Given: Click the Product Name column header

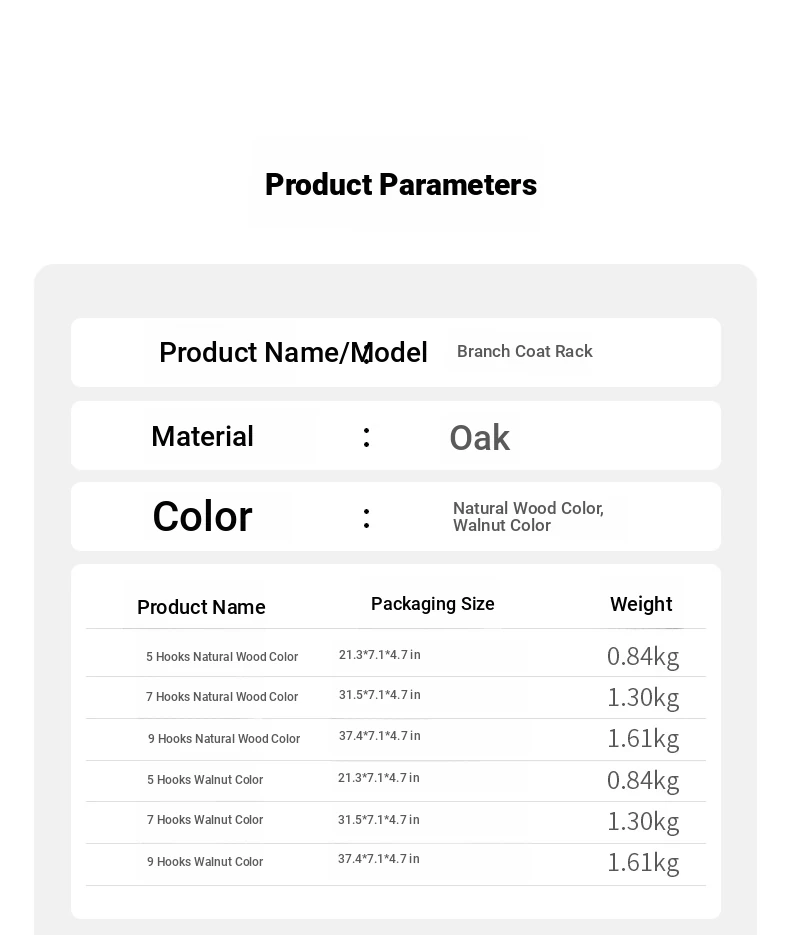Looking at the screenshot, I should tap(202, 607).
